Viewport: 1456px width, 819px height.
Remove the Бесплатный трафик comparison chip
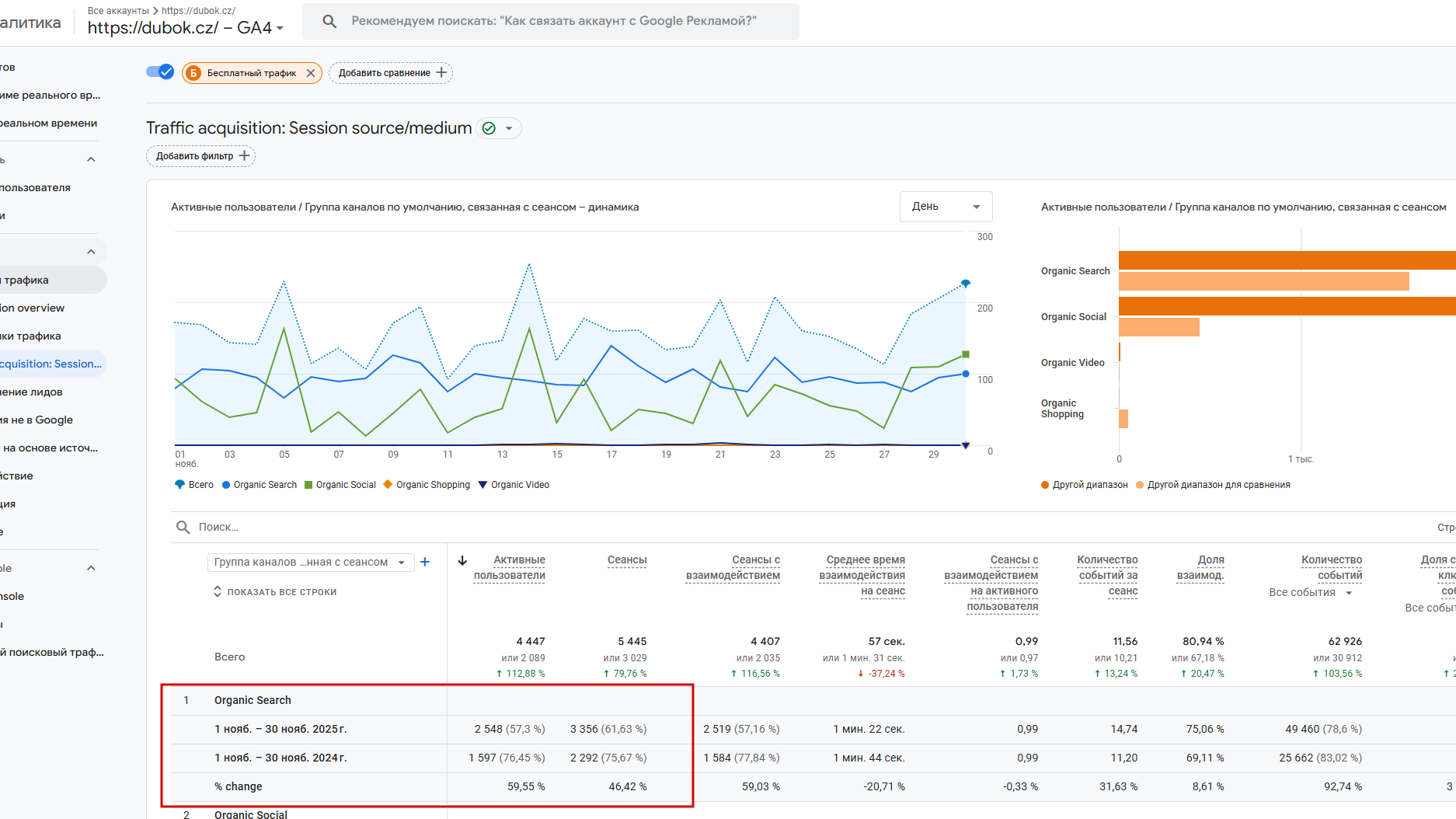coord(311,73)
